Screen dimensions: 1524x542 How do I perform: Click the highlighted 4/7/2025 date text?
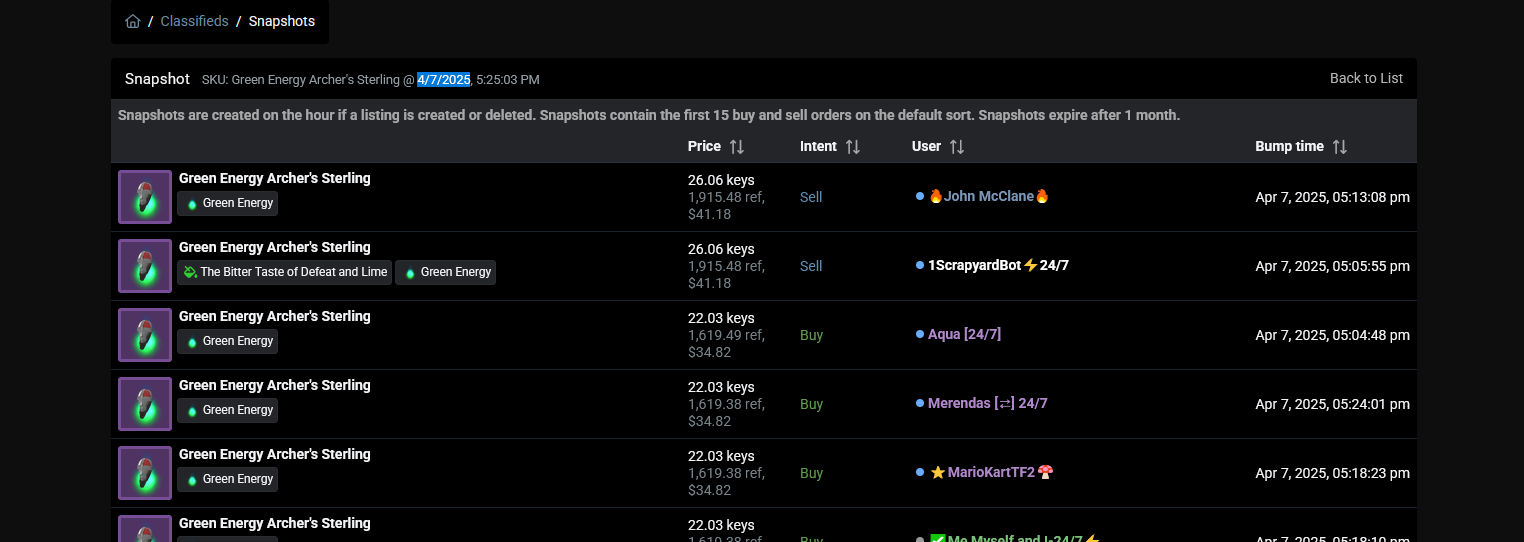click(x=444, y=79)
